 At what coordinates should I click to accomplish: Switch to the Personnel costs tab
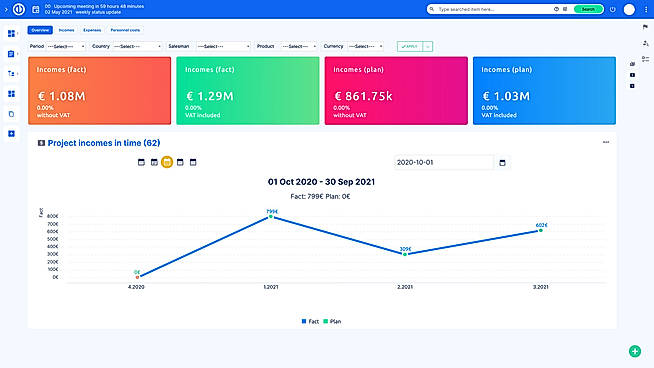click(125, 30)
